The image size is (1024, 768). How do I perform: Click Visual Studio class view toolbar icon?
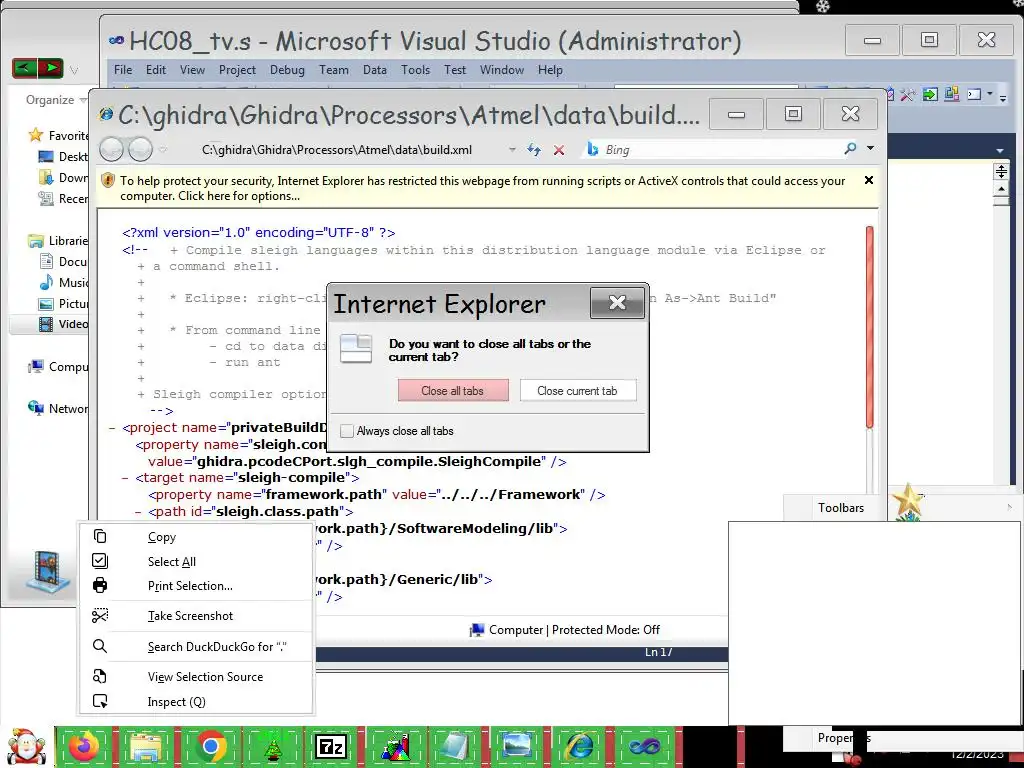[x=952, y=95]
